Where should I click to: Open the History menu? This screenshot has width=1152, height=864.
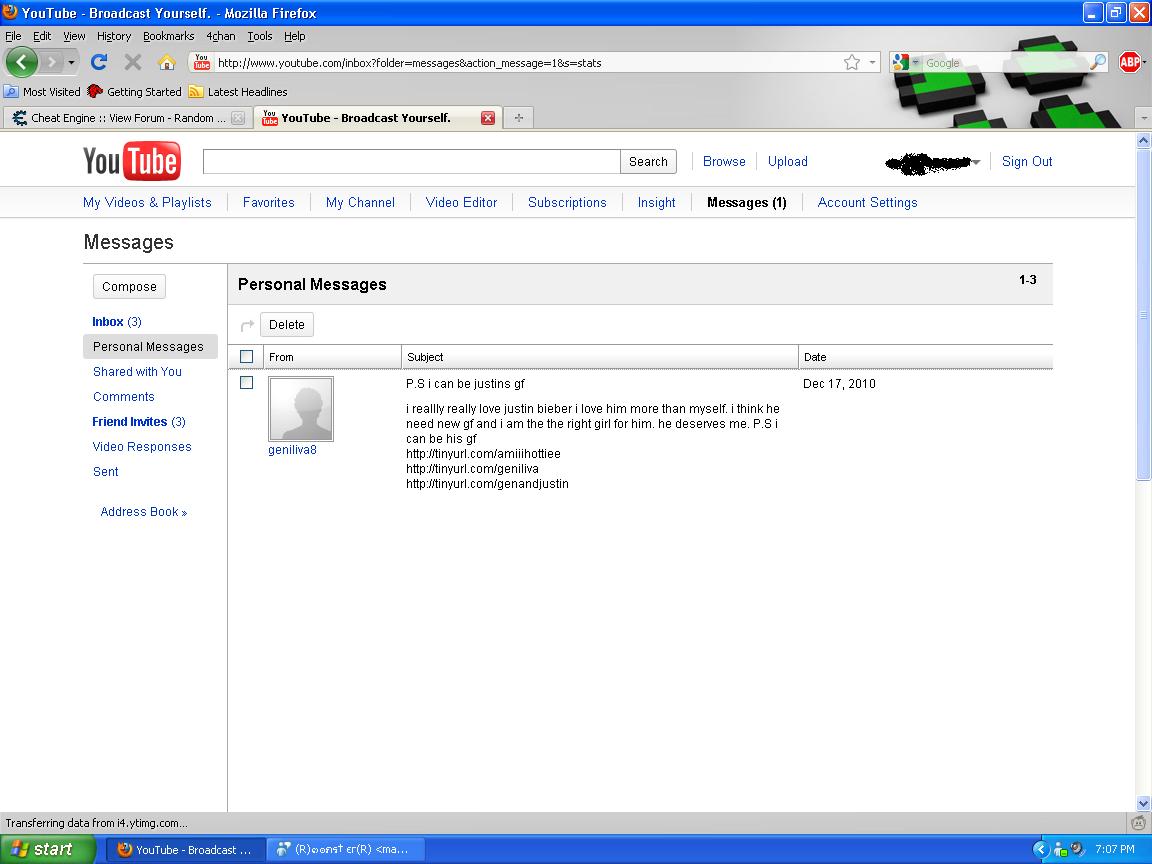coord(114,36)
